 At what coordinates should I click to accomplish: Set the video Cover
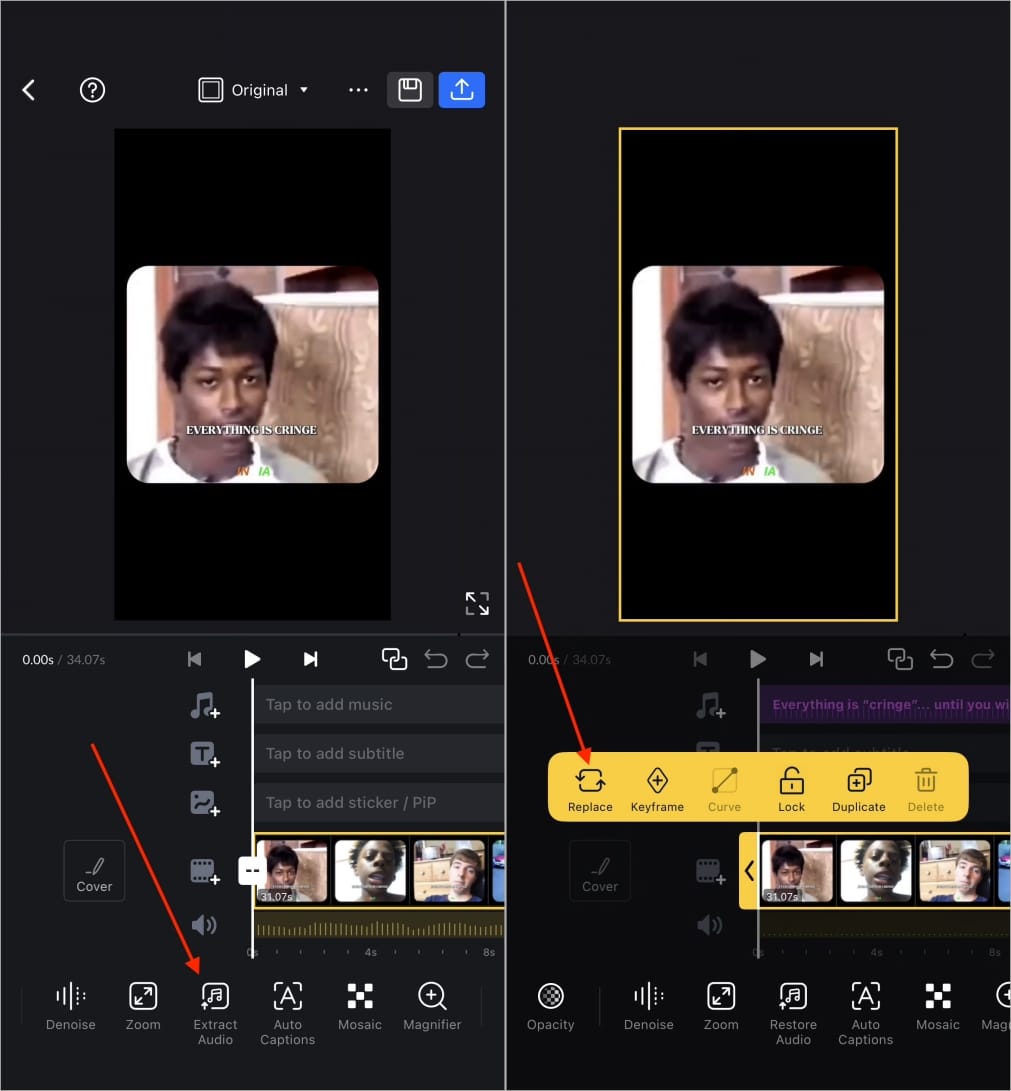pos(94,870)
